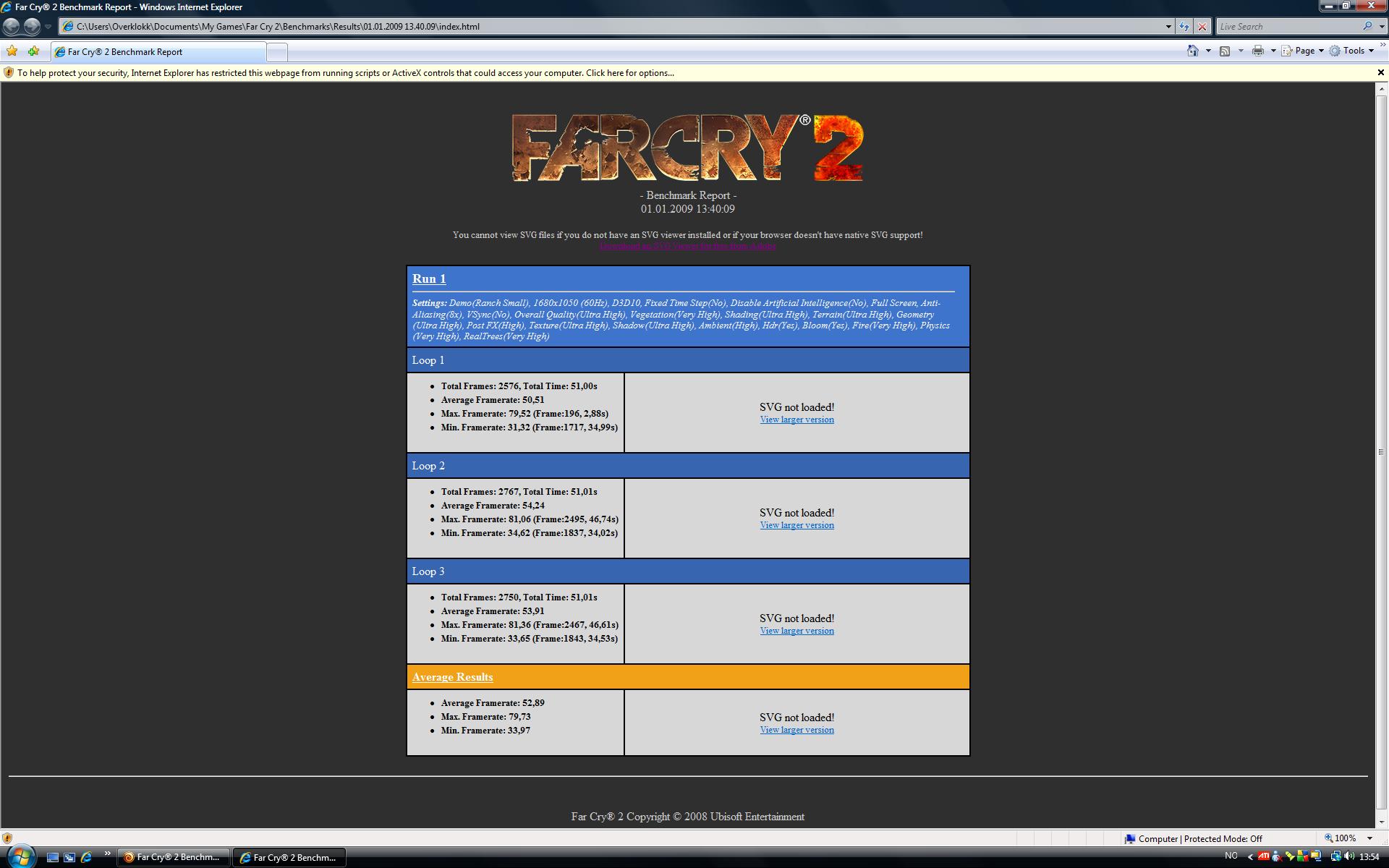1389x868 pixels.
Task: Show hidden tray icons arrow
Action: click(1250, 857)
